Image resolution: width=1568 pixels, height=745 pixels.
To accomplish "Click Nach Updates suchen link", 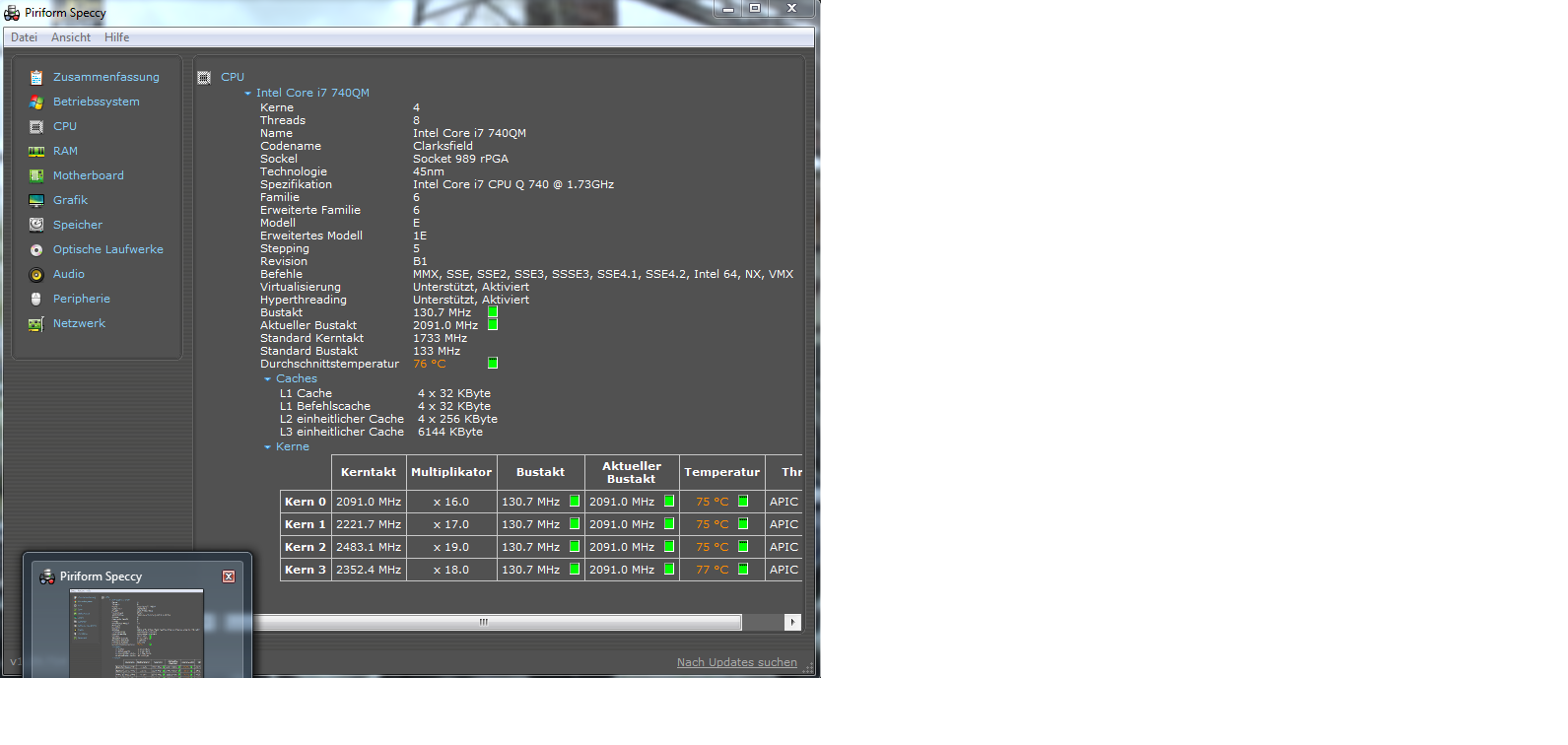I will click(x=737, y=662).
